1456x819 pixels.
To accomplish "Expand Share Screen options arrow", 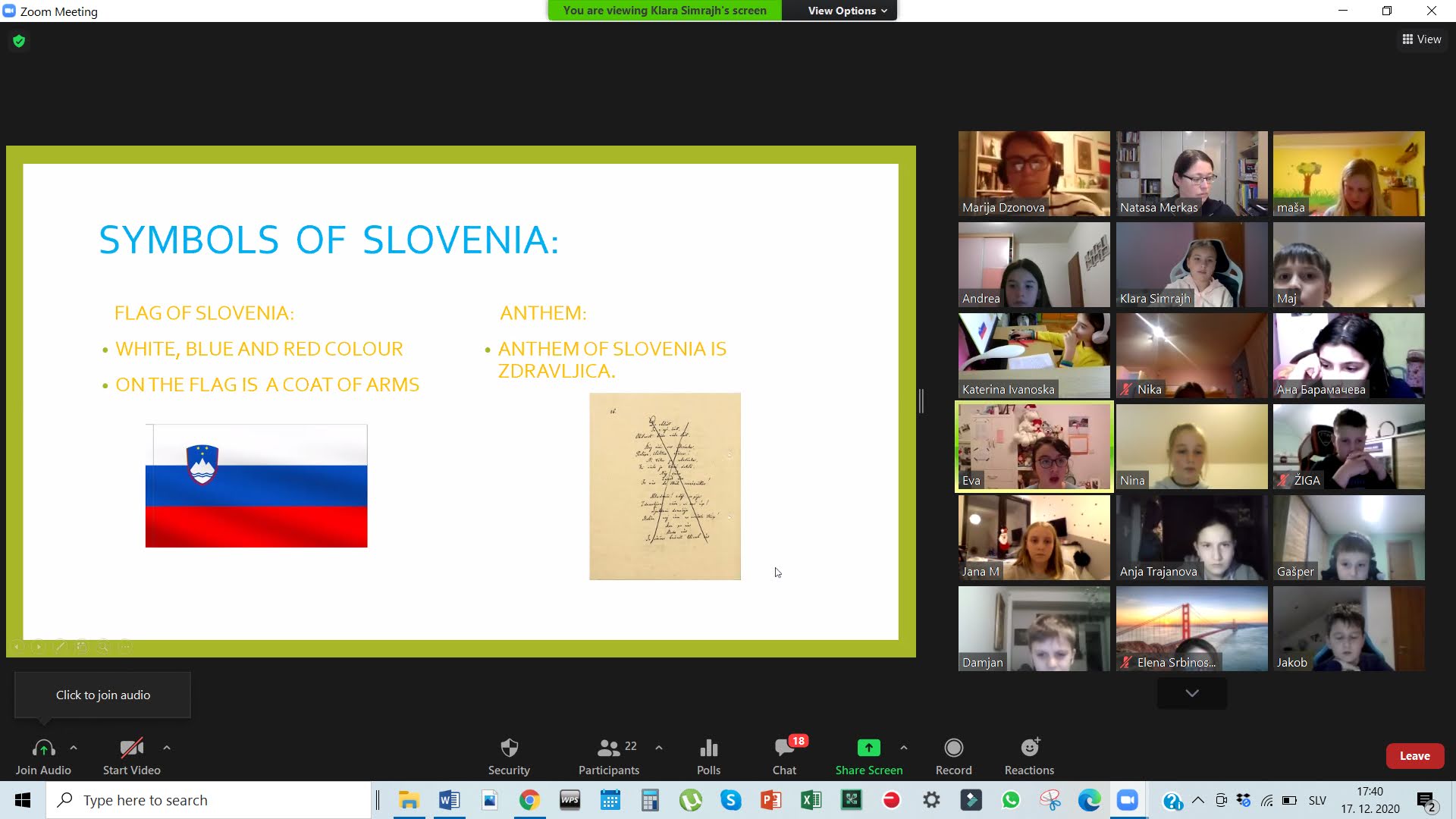I will click(x=904, y=748).
